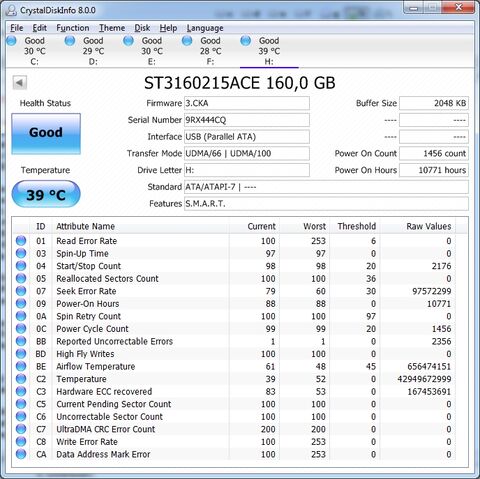Click the Serial Number field

[247, 120]
